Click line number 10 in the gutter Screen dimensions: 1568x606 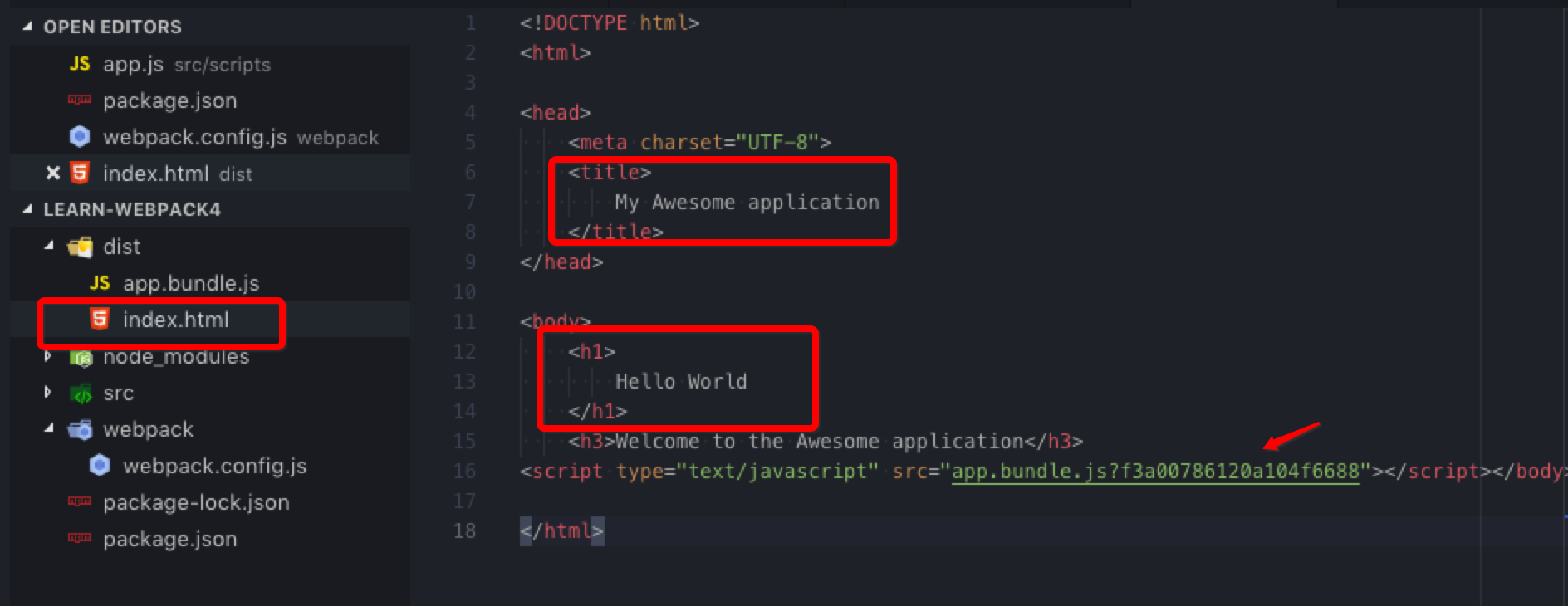[x=465, y=291]
